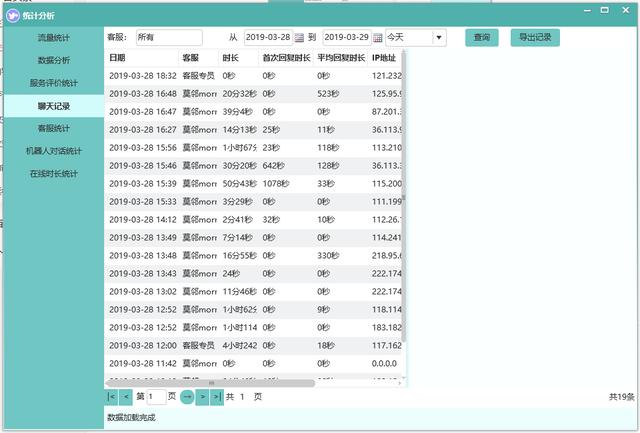Open the 流量统计 section

coord(53,38)
